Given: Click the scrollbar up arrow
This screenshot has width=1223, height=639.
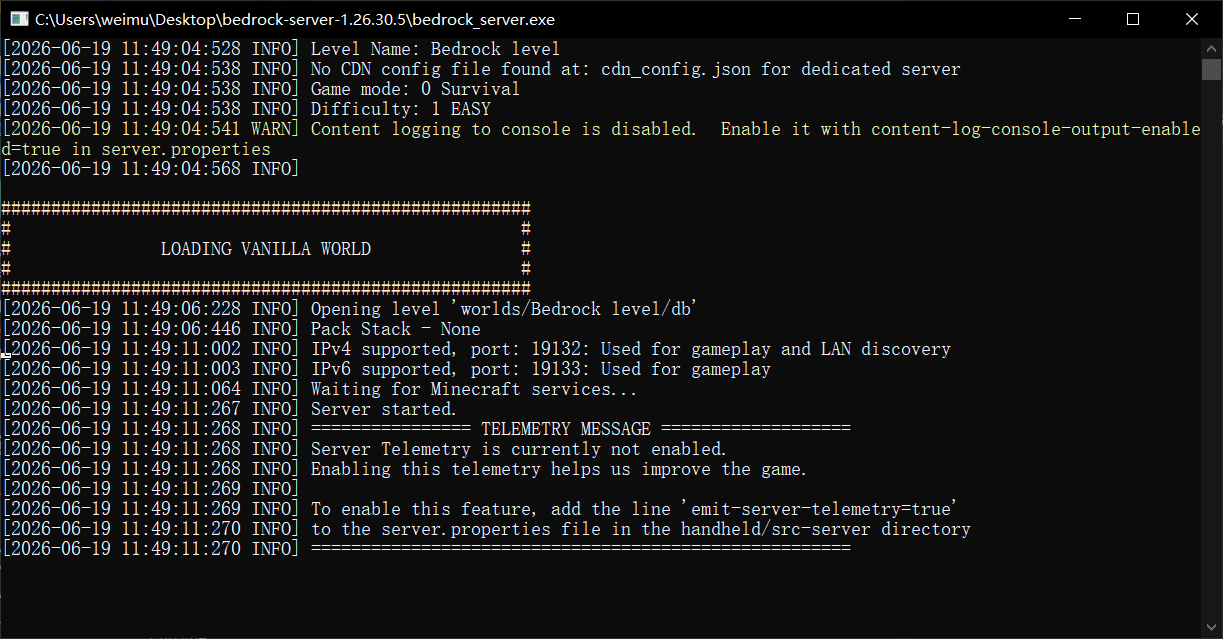Looking at the screenshot, I should (1211, 48).
